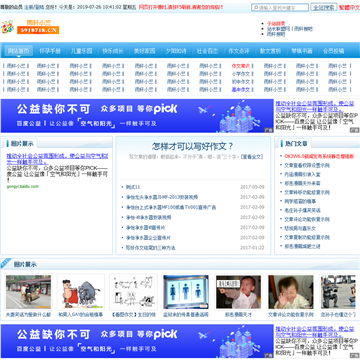Open 会员投稿 nav item

(333, 51)
